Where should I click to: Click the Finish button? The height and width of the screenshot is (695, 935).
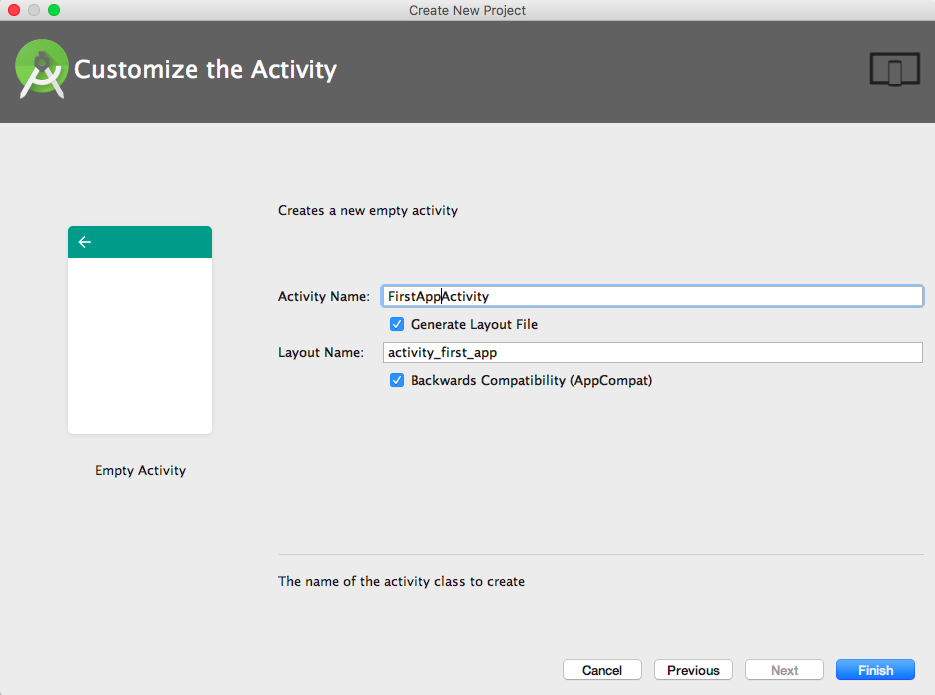pos(875,670)
